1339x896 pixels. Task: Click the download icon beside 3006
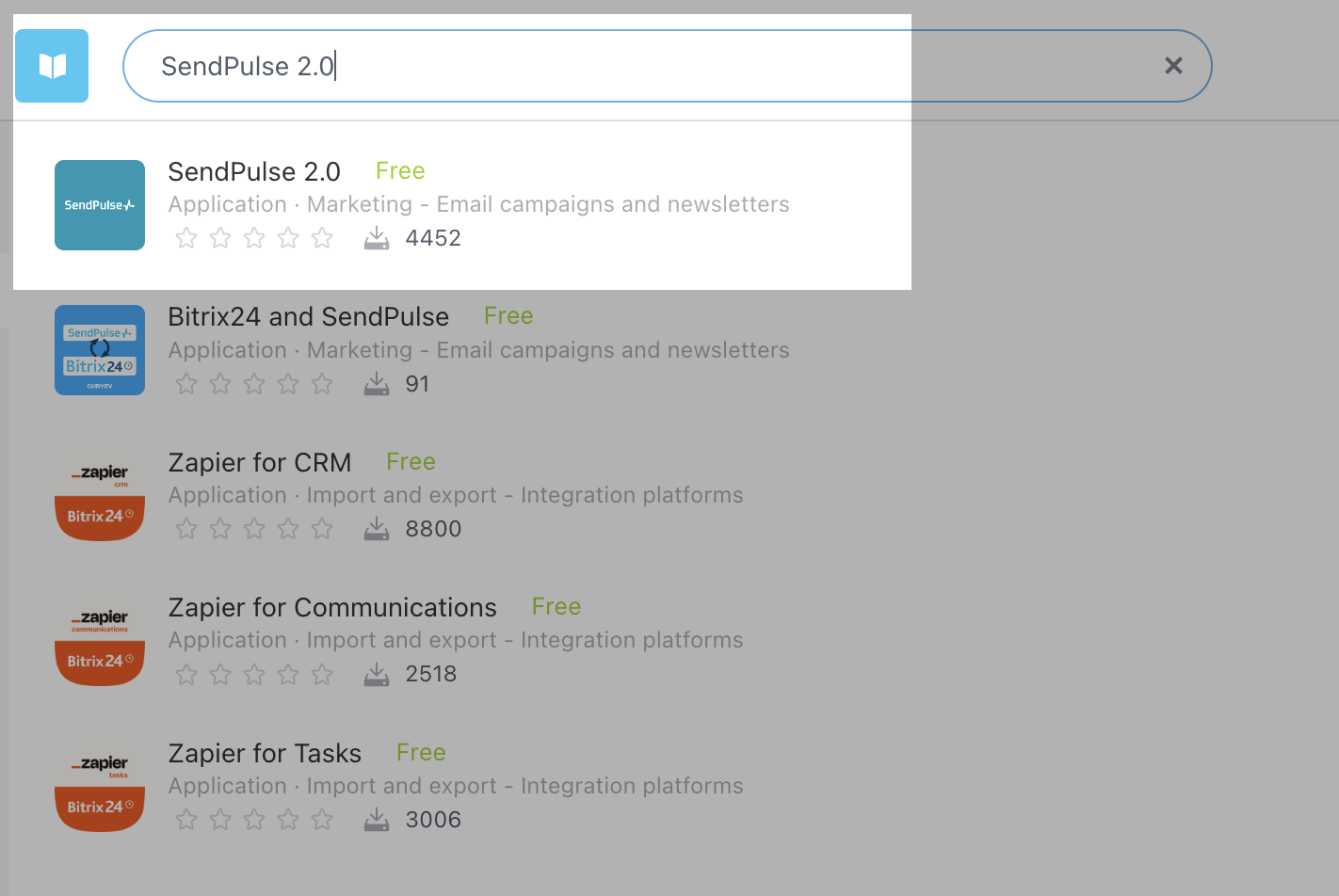click(377, 820)
